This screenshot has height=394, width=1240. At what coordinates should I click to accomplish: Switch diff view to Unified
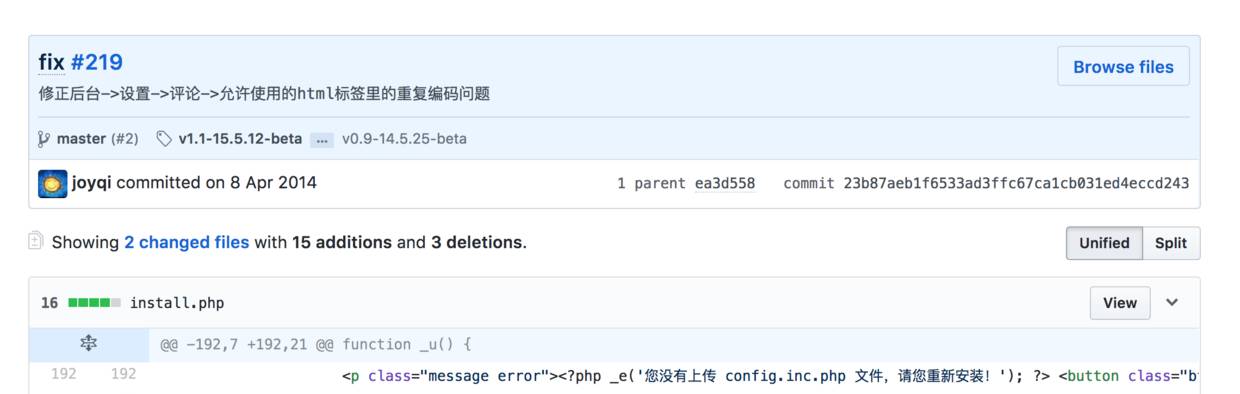[1104, 243]
